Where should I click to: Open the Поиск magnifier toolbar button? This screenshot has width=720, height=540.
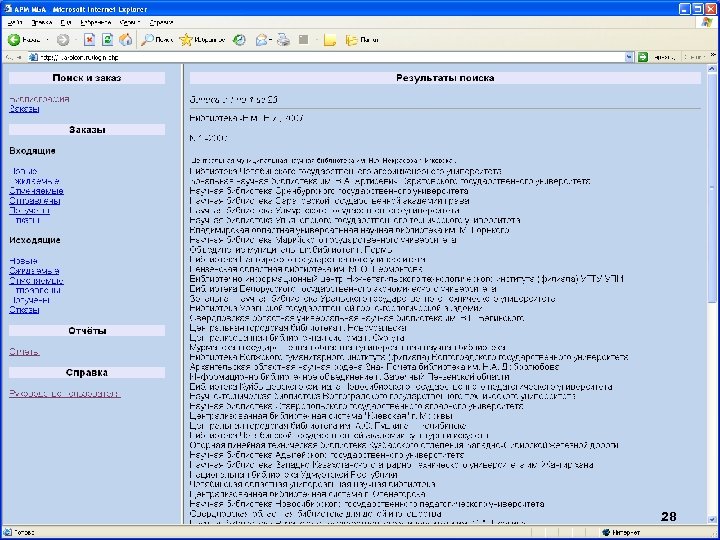click(x=157, y=40)
